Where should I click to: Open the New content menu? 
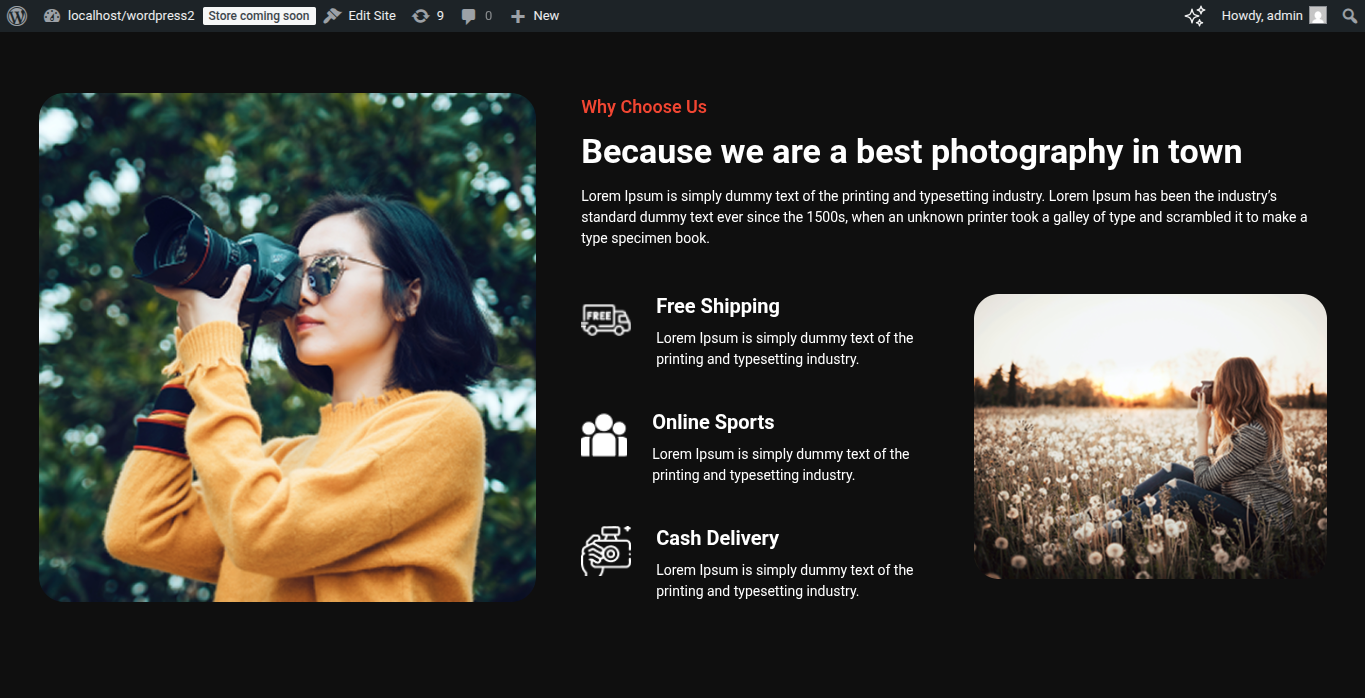535,16
